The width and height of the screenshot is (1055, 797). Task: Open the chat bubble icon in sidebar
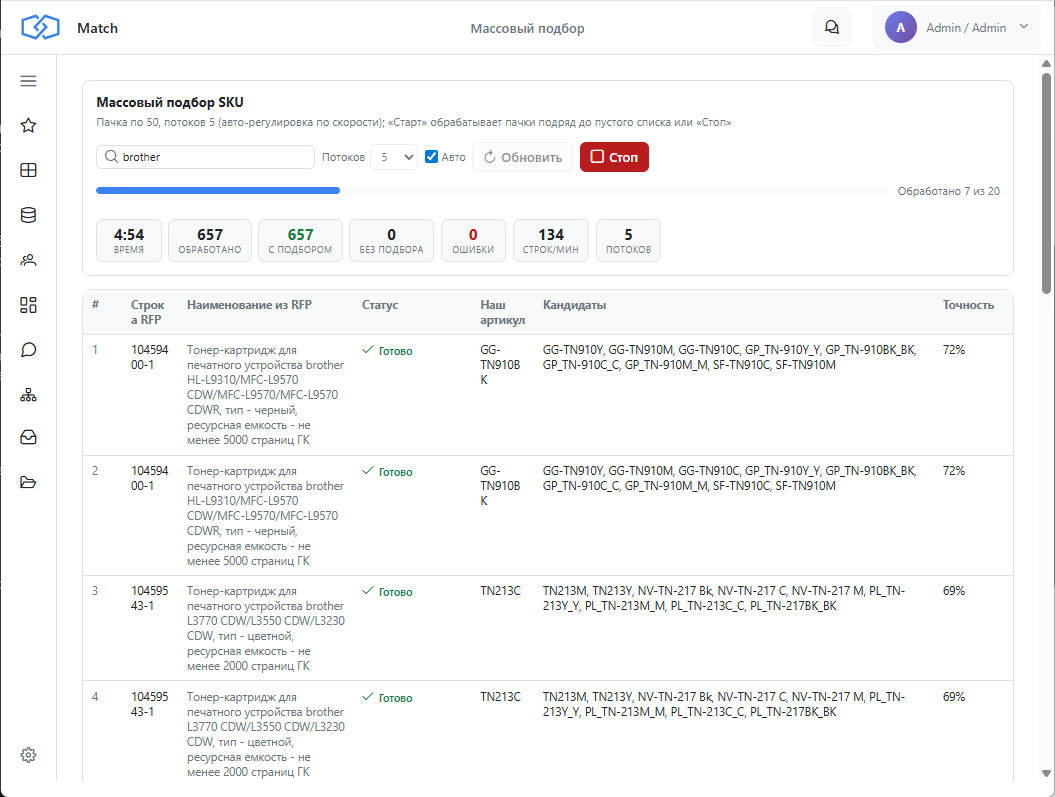28,350
